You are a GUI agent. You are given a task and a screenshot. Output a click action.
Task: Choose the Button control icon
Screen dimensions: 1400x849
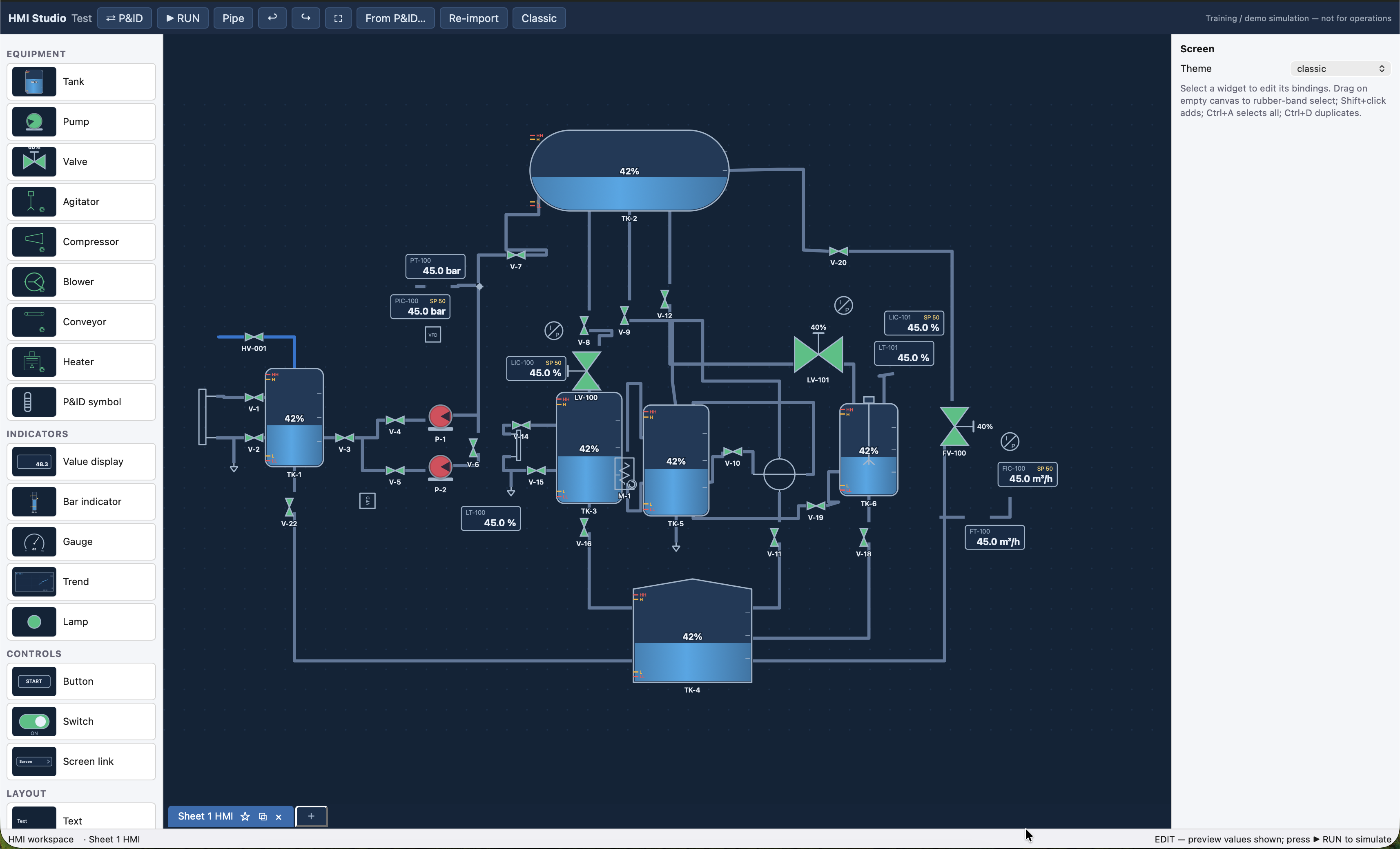(34, 682)
